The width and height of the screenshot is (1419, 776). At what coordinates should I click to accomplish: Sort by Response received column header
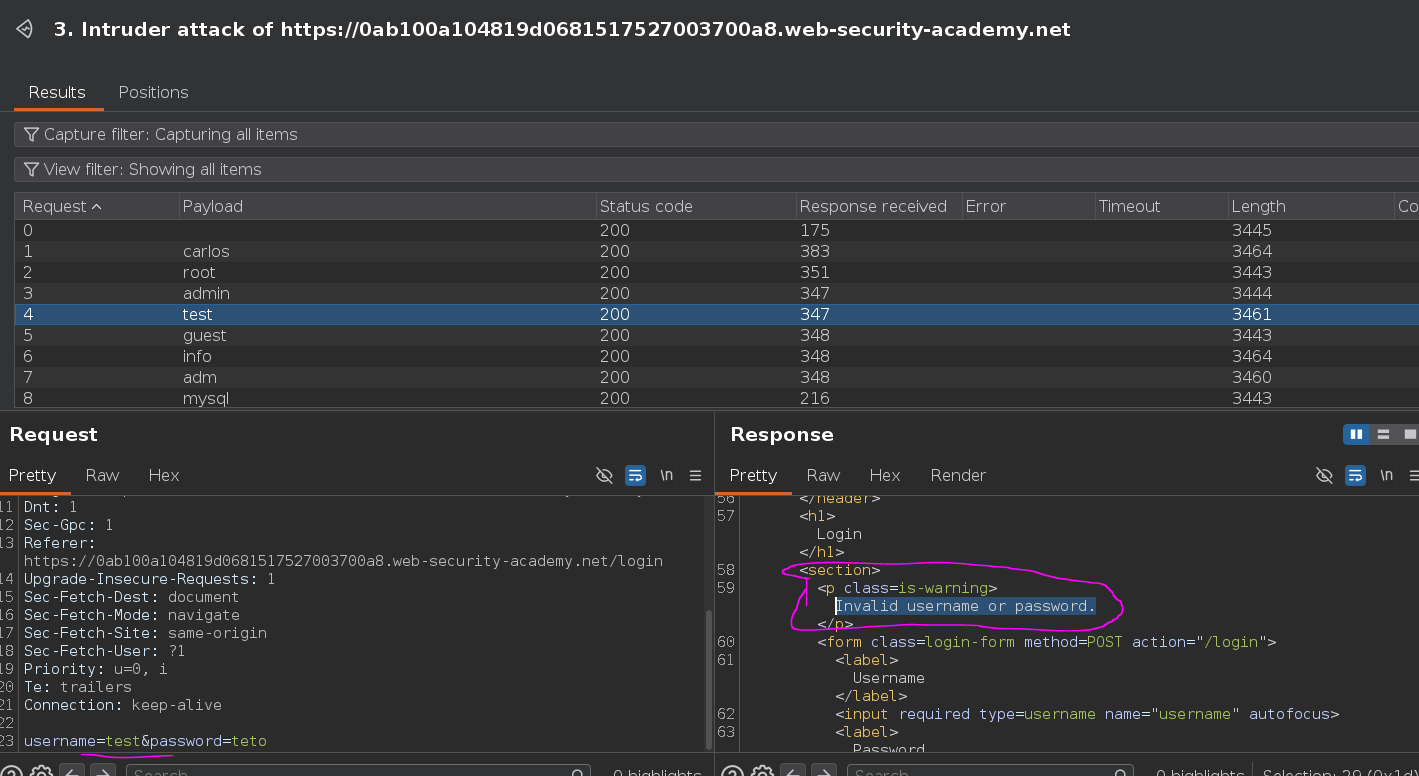pyautogui.click(x=878, y=206)
